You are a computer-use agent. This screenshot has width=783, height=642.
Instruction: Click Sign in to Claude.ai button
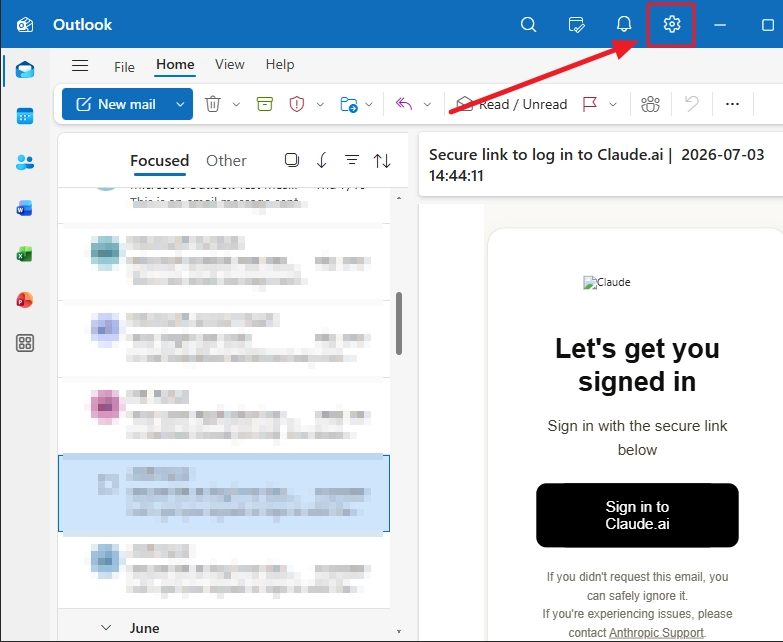637,515
